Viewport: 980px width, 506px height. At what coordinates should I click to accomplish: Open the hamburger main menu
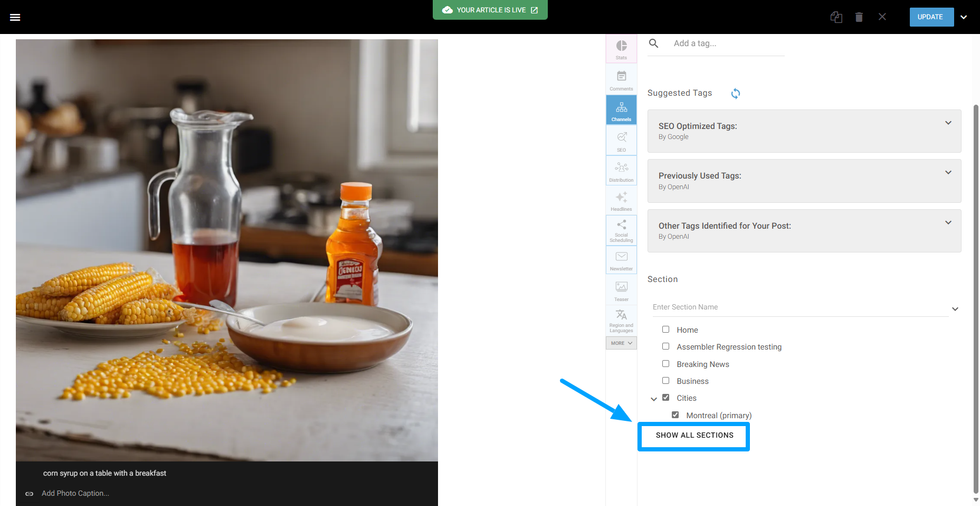click(x=15, y=17)
